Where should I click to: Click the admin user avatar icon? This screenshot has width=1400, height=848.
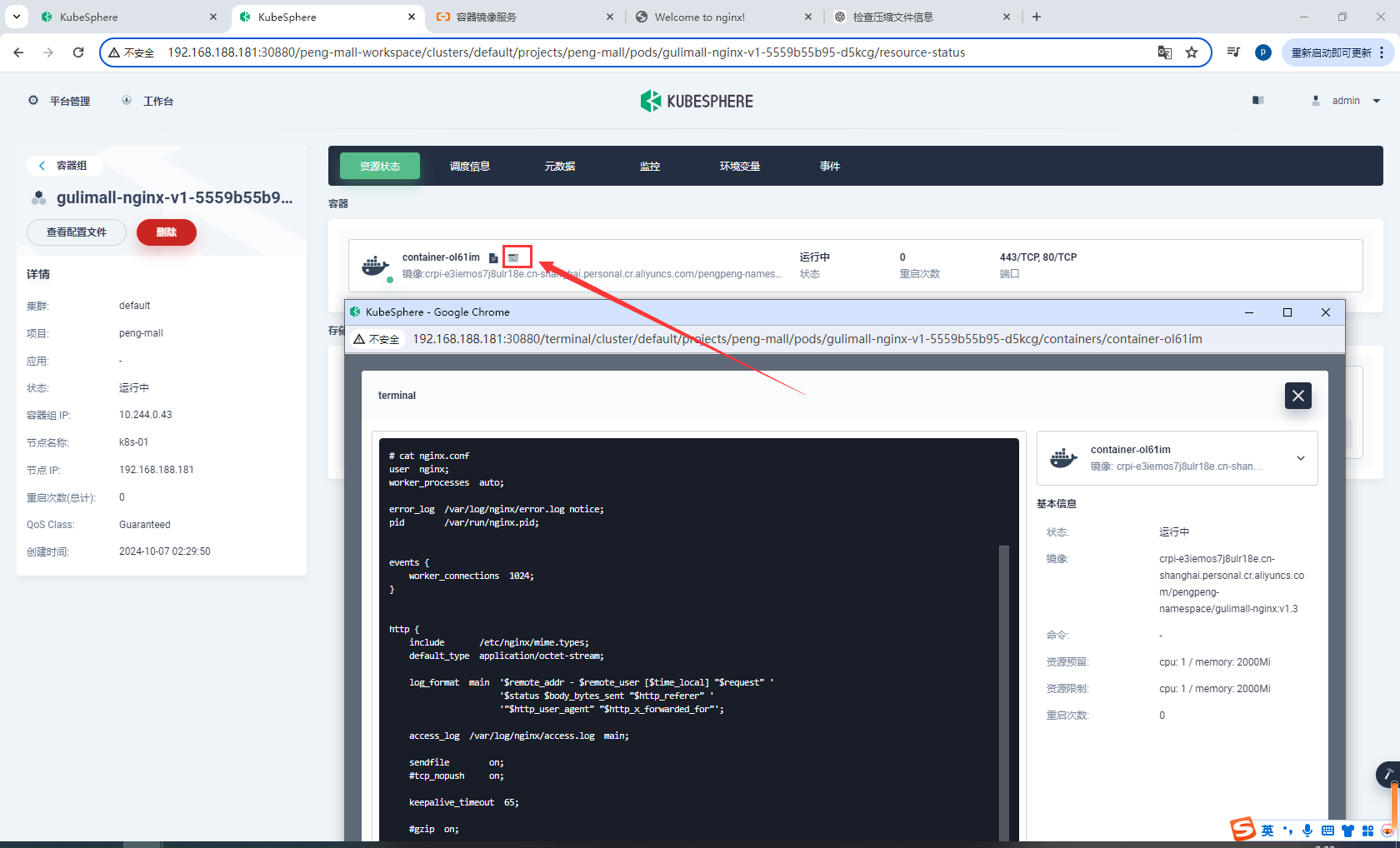(x=1316, y=100)
